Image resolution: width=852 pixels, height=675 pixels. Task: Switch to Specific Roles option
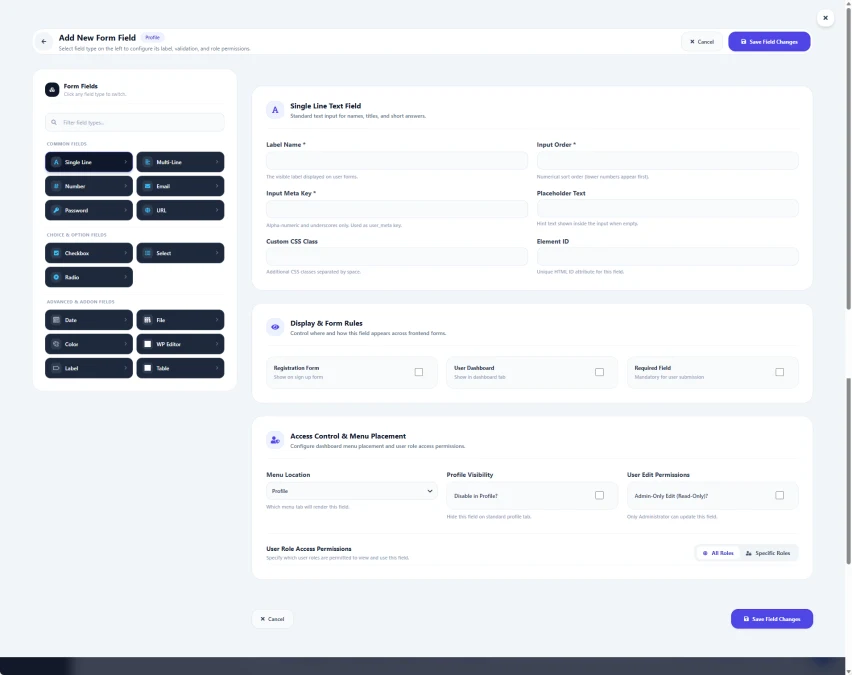click(768, 553)
